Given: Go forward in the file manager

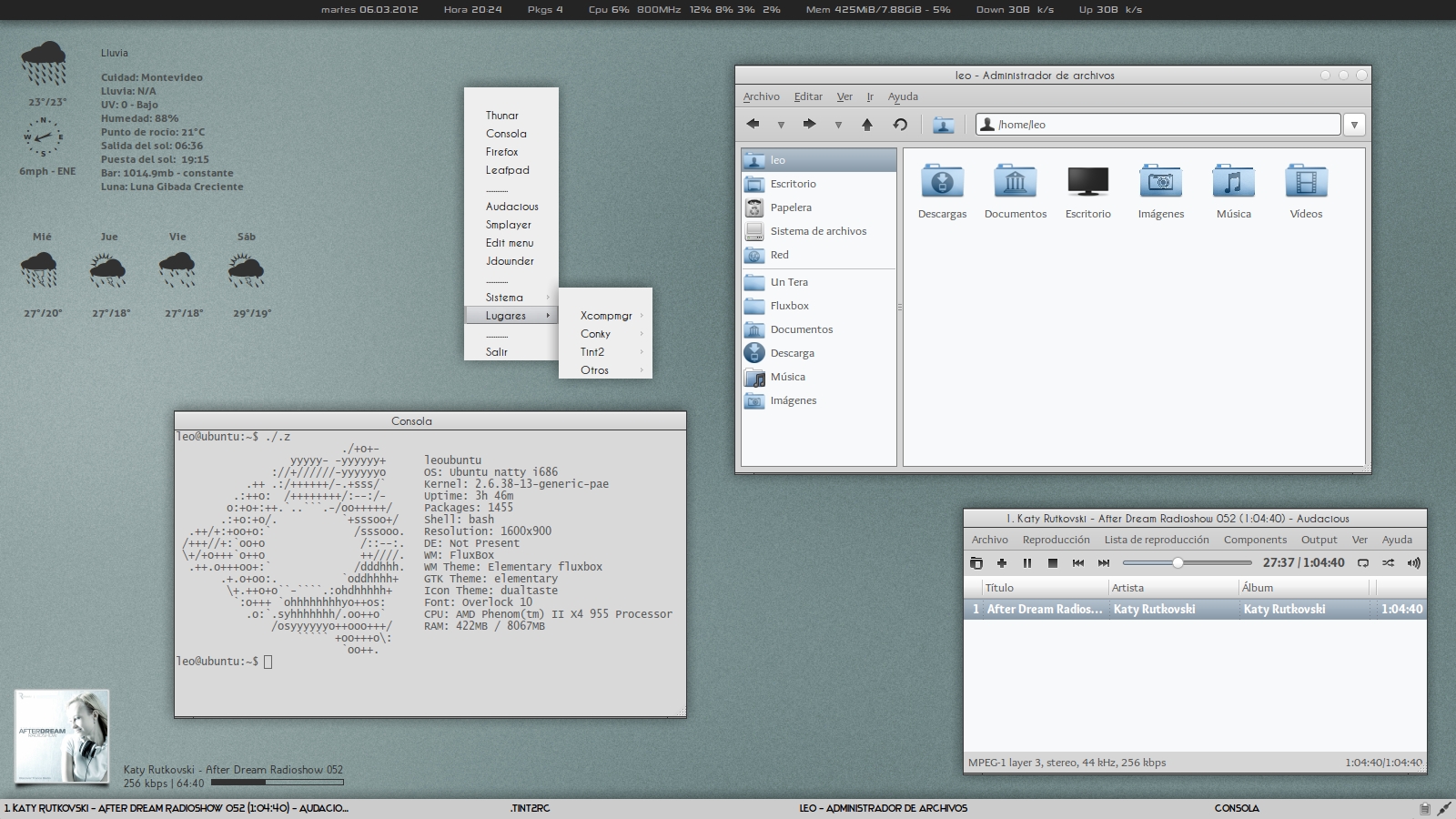Looking at the screenshot, I should pyautogui.click(x=809, y=125).
